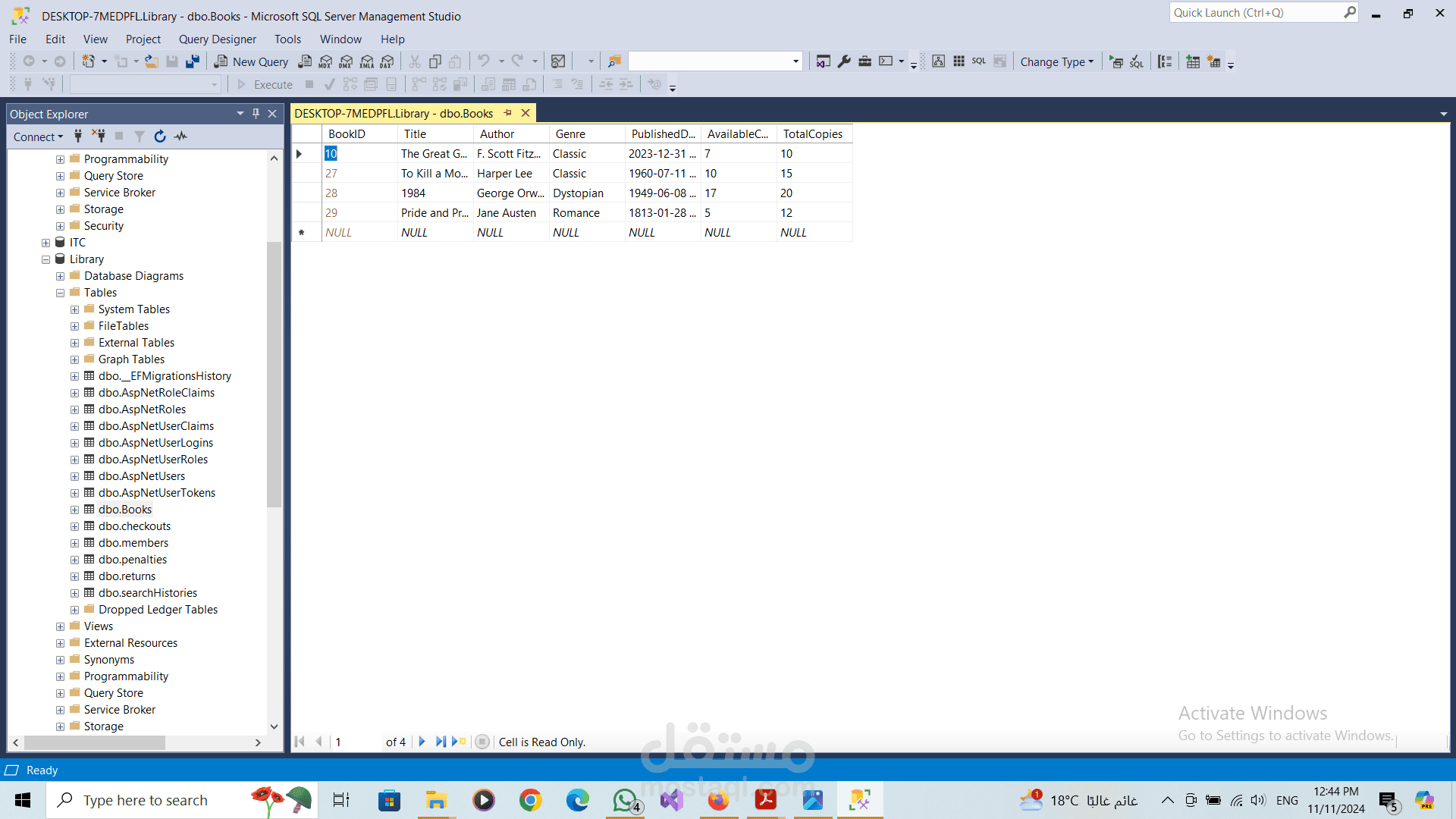Screen dimensions: 1456x819
Task: Show the SQL pane
Action: (979, 61)
